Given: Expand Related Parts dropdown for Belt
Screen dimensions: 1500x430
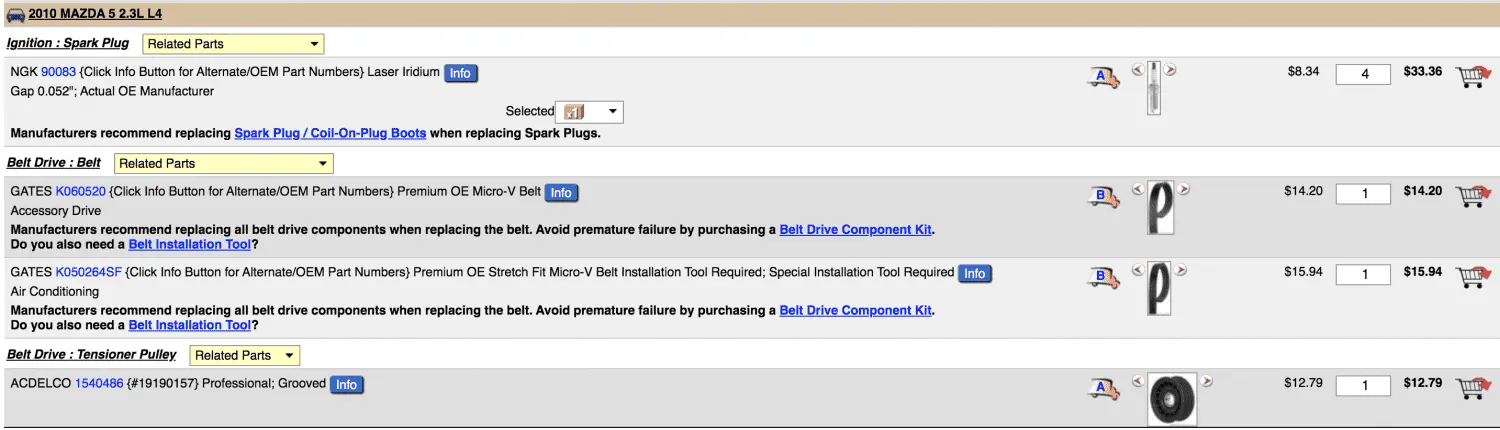Looking at the screenshot, I should 224,163.
